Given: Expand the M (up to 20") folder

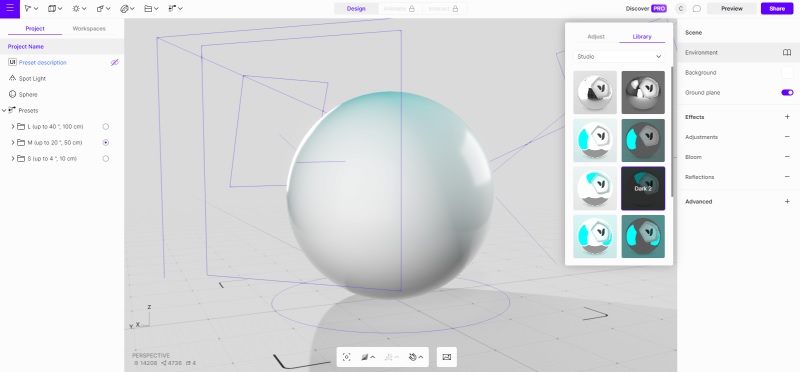Looking at the screenshot, I should click(13, 142).
